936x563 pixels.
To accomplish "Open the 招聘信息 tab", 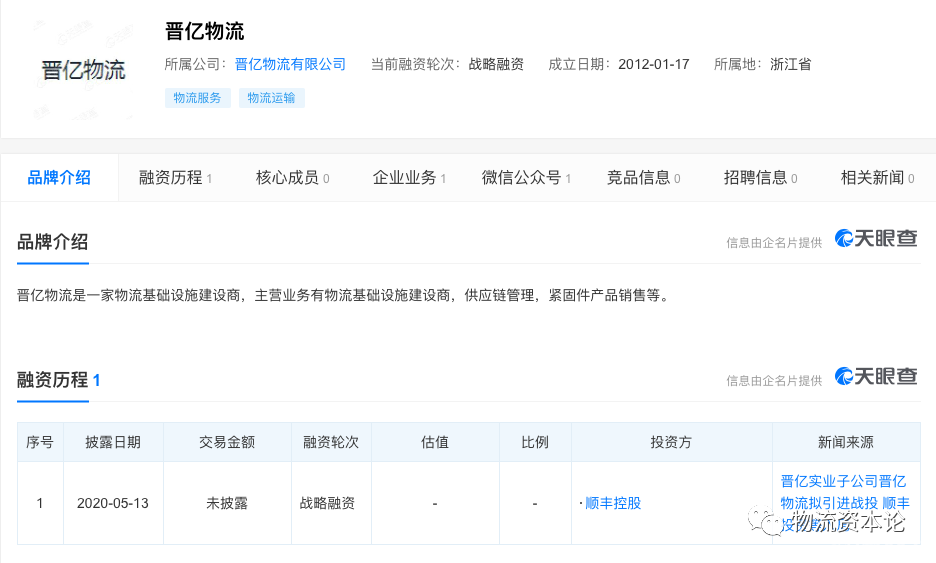I will point(760,177).
